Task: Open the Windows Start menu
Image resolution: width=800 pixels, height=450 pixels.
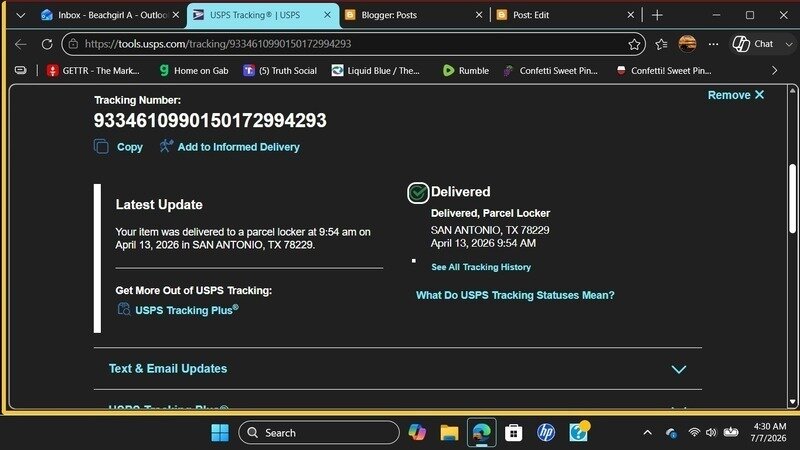Action: click(x=220, y=433)
